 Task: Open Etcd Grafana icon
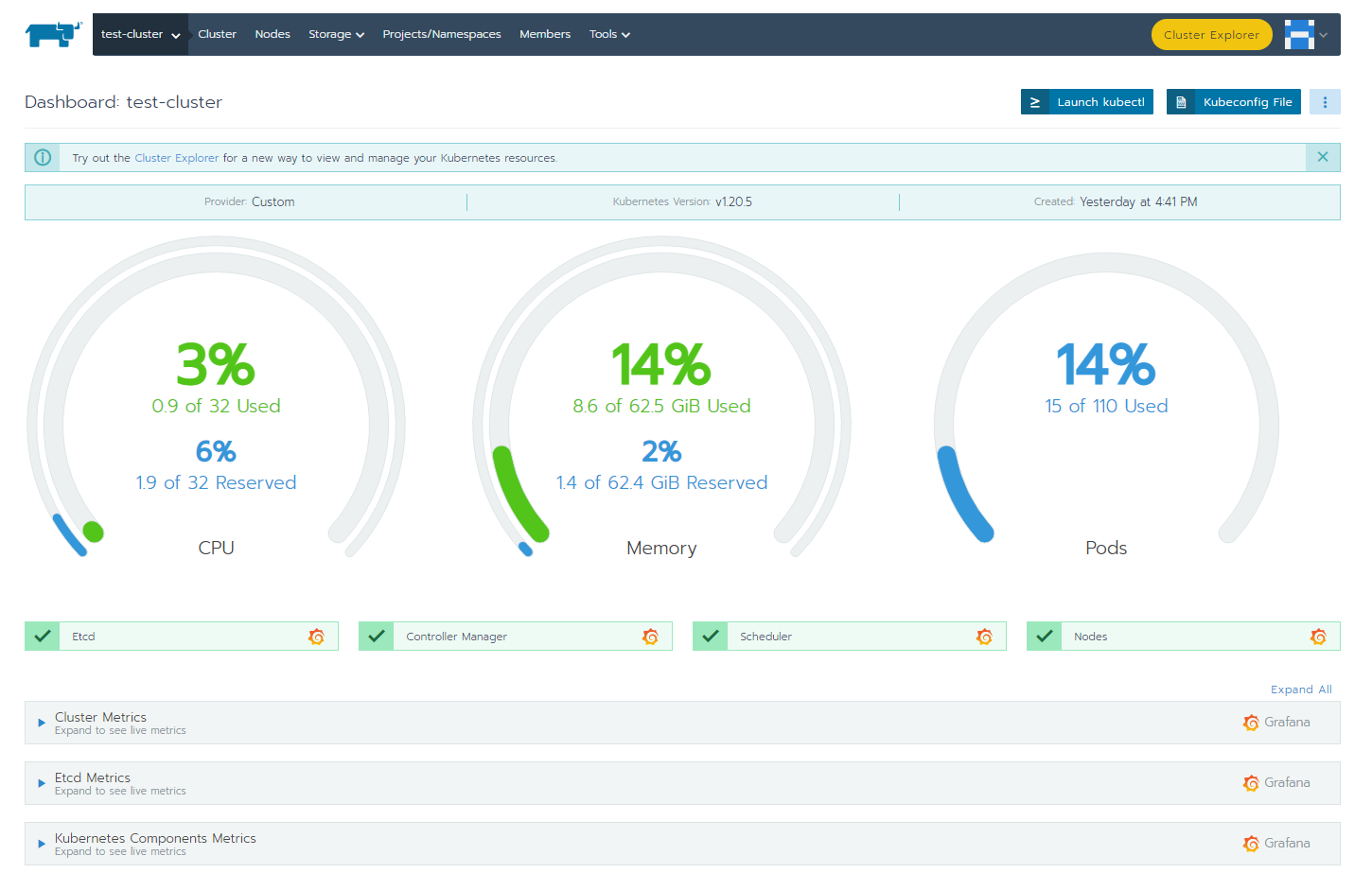(x=317, y=637)
